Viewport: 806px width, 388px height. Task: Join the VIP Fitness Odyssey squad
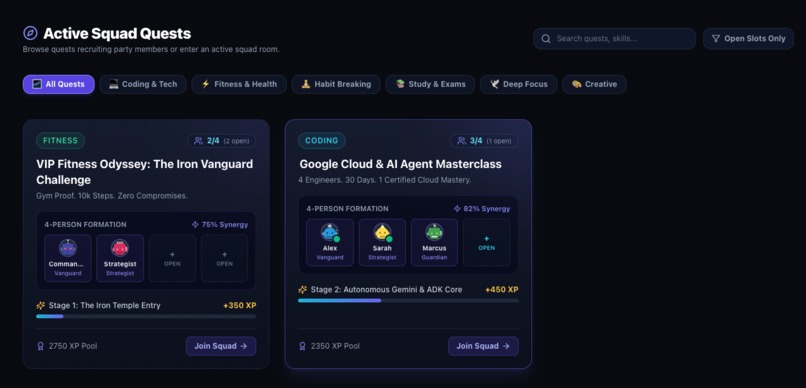point(221,346)
